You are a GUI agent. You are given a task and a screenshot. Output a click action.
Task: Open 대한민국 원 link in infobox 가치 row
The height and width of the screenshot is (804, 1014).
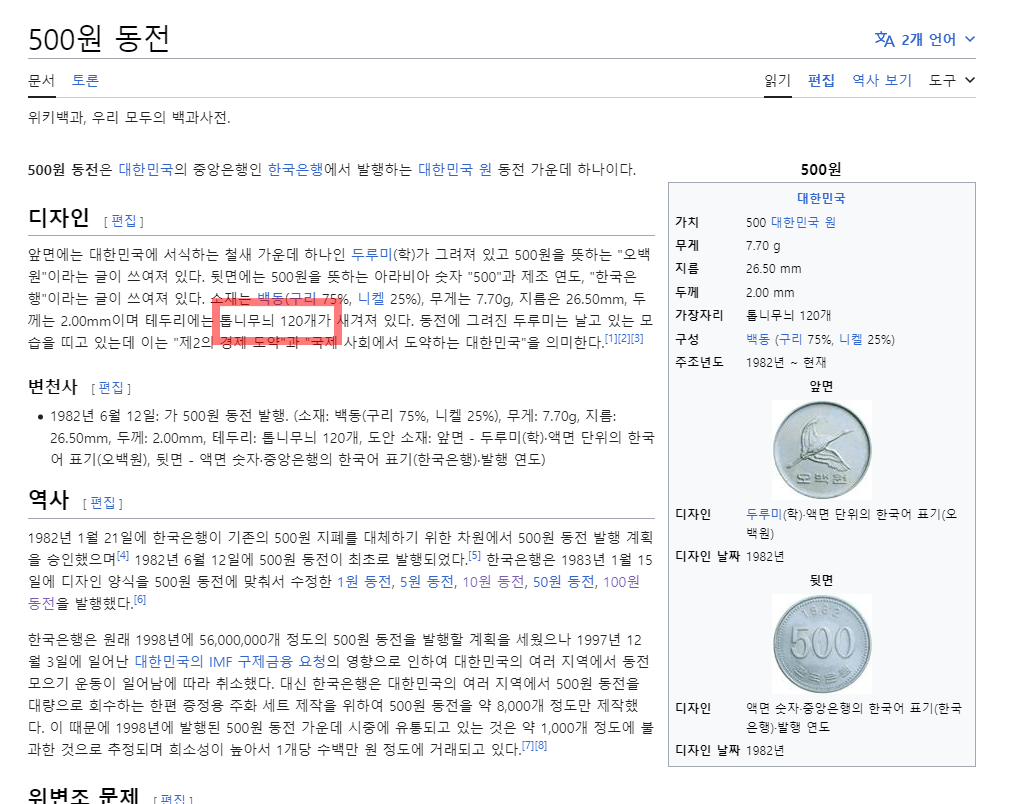803,223
